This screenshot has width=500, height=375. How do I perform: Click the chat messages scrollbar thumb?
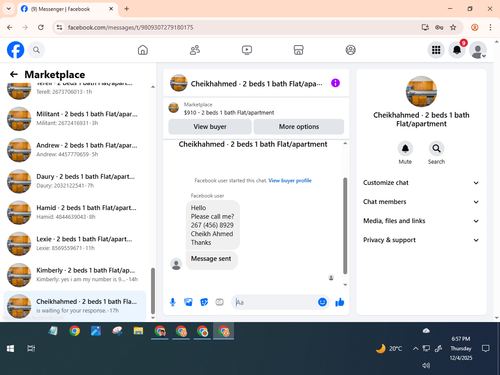(x=345, y=226)
